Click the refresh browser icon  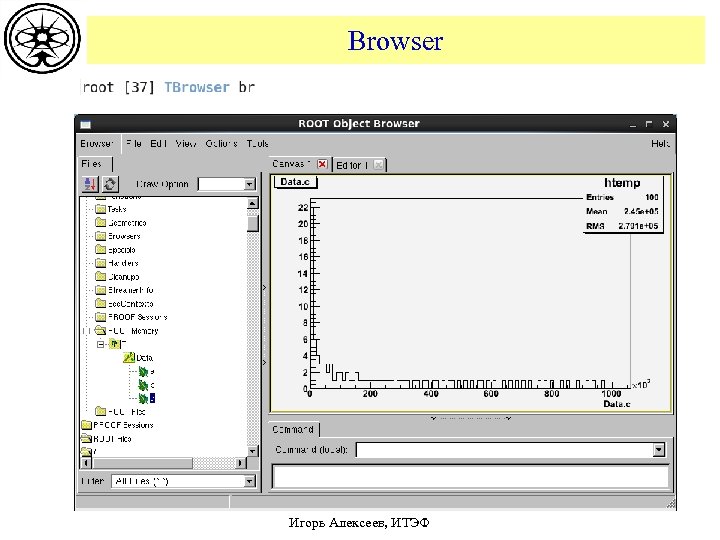coord(110,184)
